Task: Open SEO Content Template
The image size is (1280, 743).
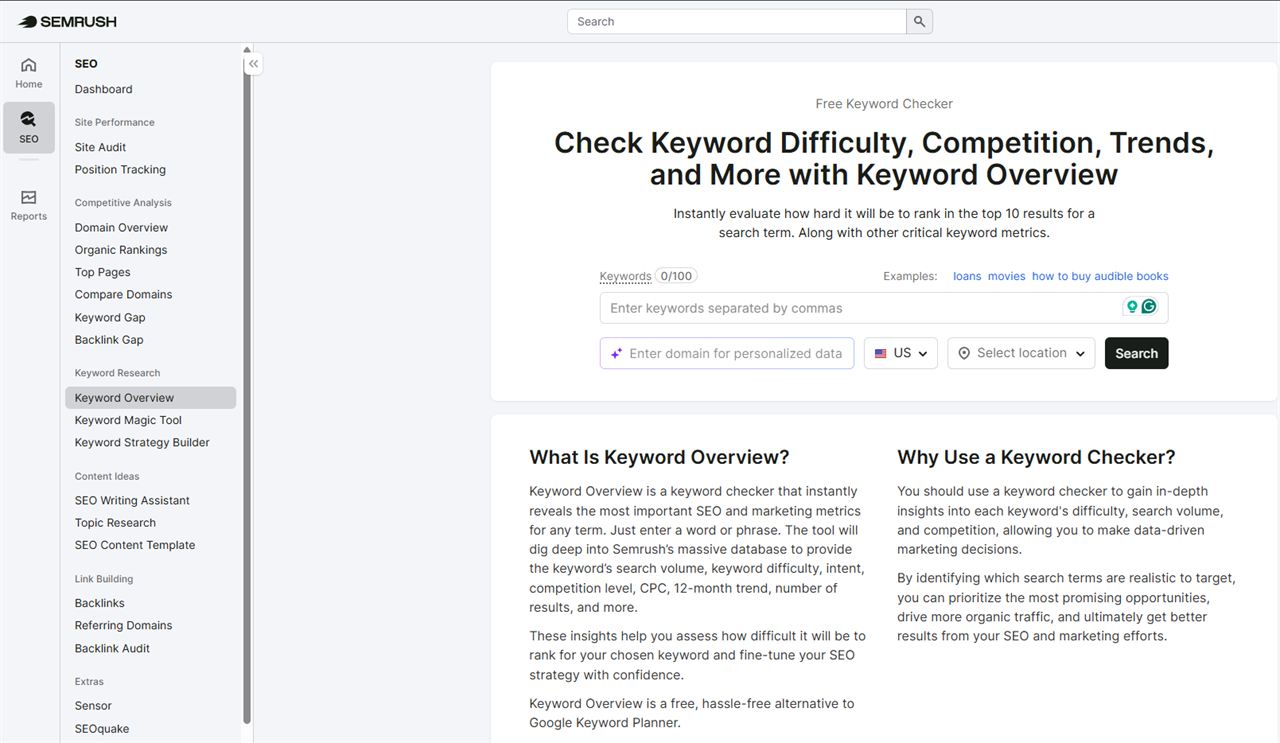Action: click(135, 545)
